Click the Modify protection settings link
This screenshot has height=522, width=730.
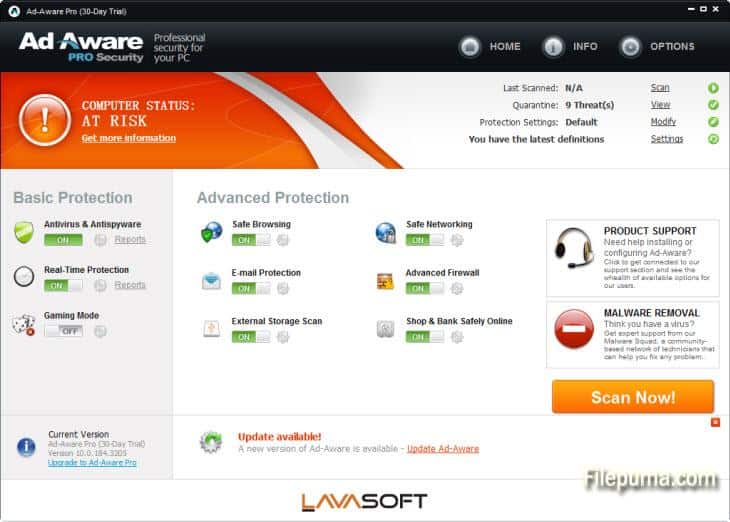click(663, 122)
